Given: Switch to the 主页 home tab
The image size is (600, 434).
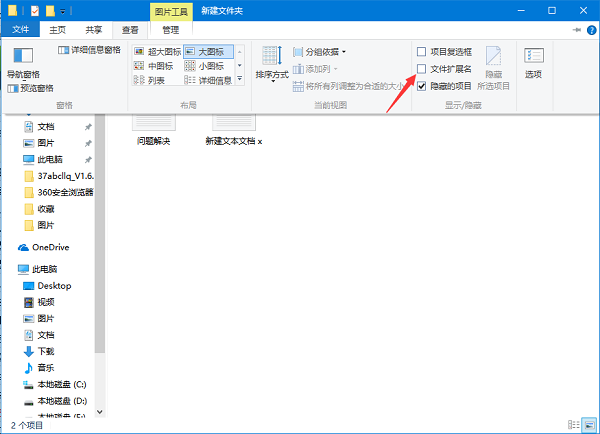Looking at the screenshot, I should click(57, 30).
